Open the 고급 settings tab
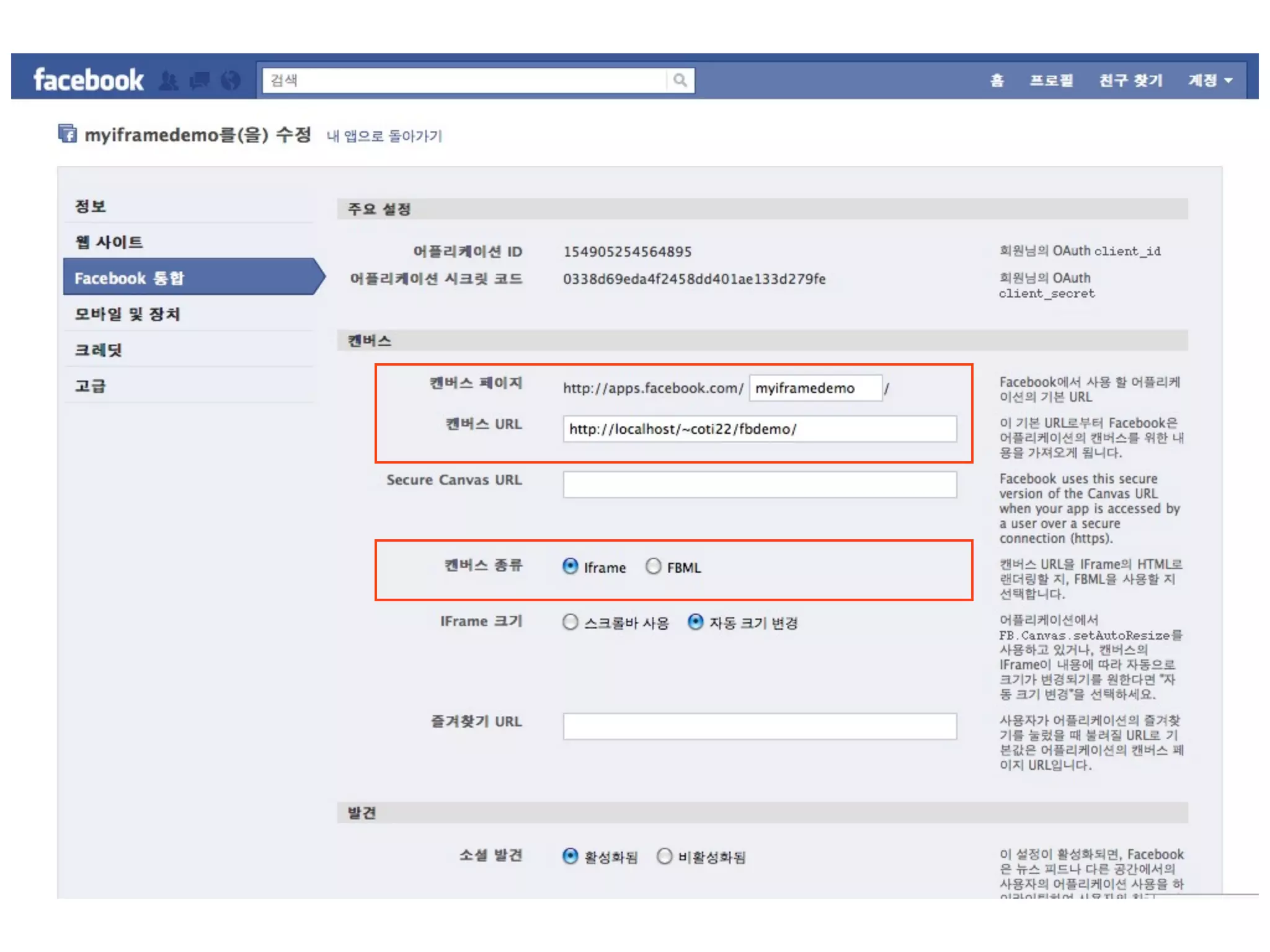Viewport: 1270px width, 952px height. [91, 386]
